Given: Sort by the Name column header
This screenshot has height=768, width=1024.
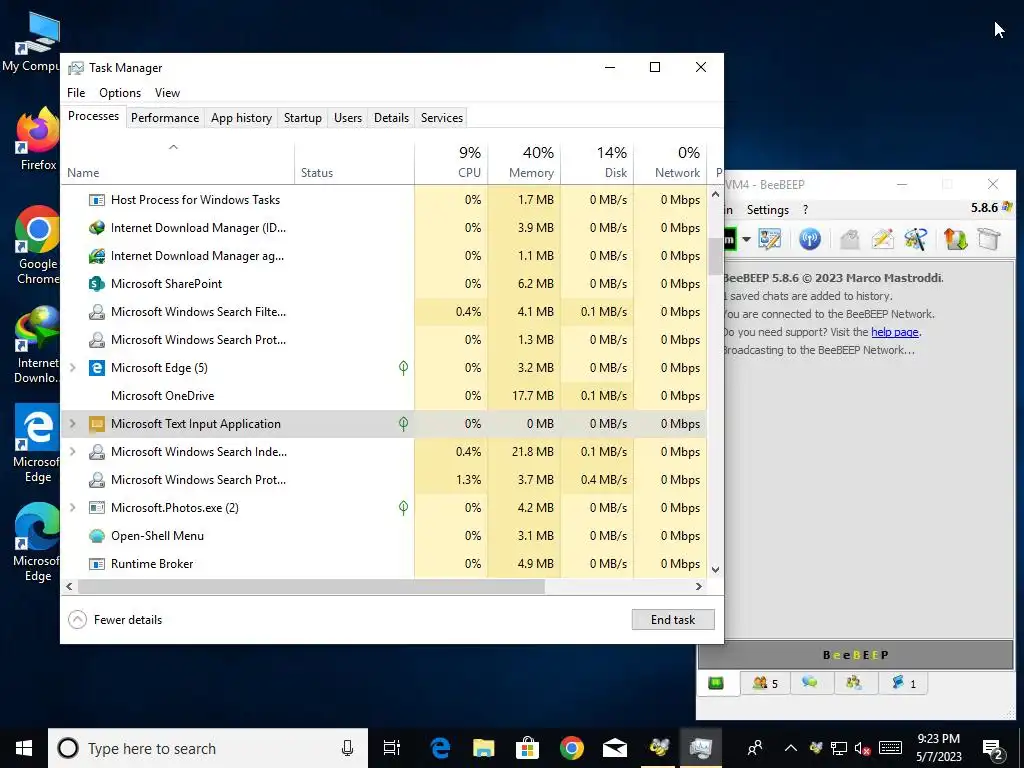Looking at the screenshot, I should (x=178, y=162).
